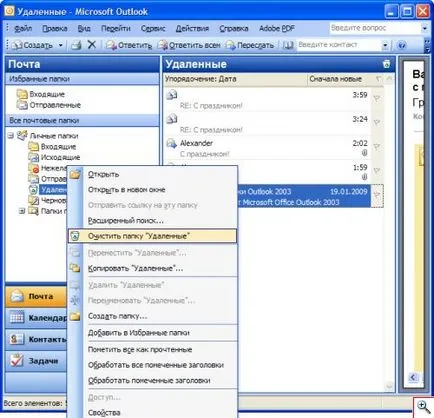Switch to Календарь navigation pane
Image resolution: width=434 pixels, height=418 pixels.
point(36,318)
